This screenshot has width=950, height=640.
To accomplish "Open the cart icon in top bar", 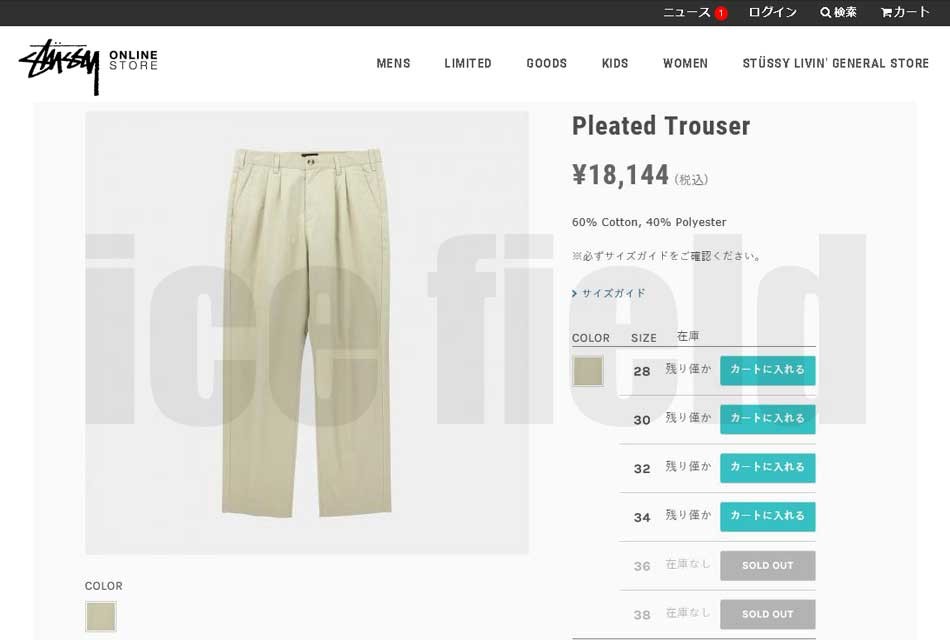I will pos(886,13).
